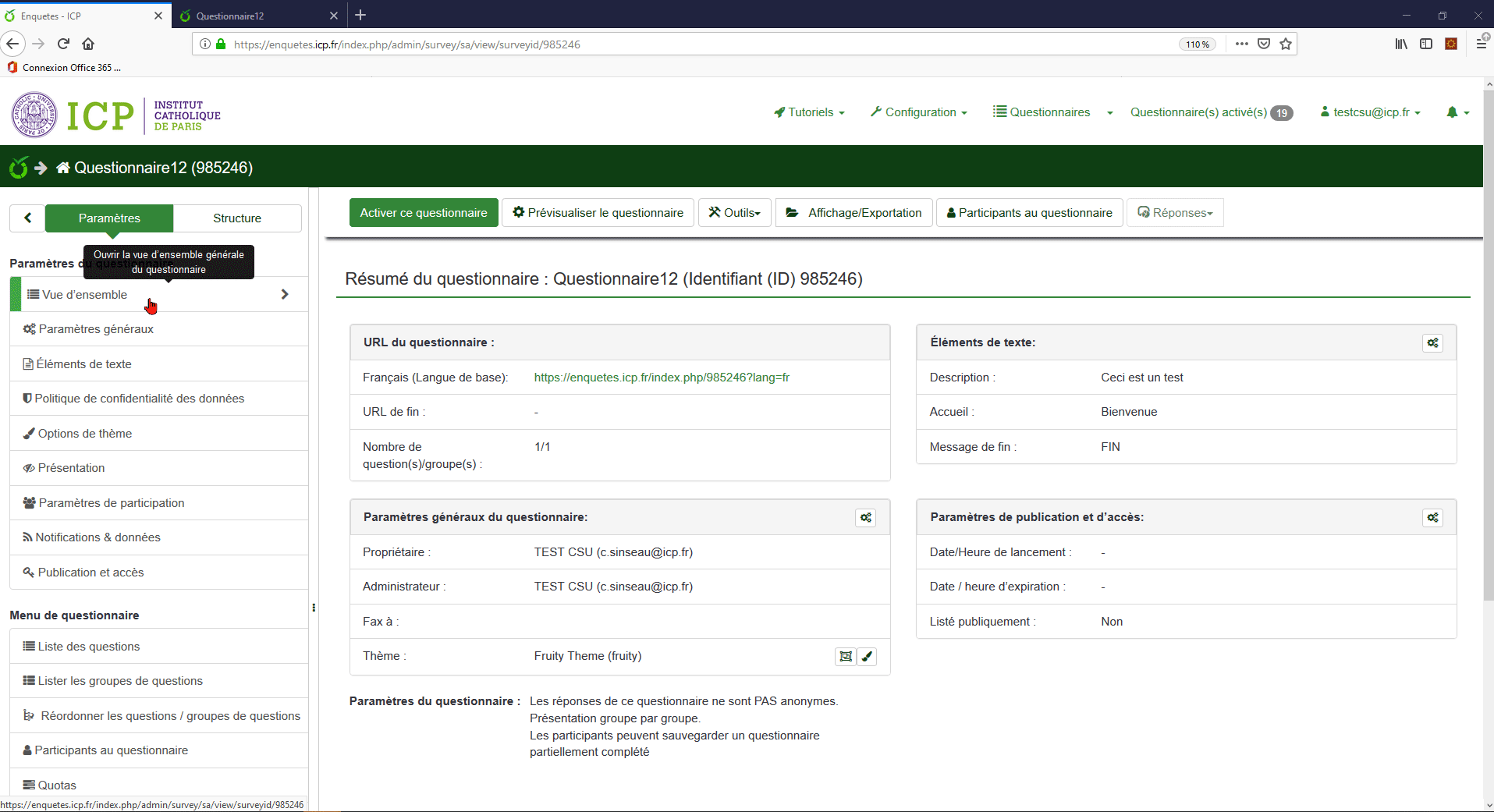
Task: Open the French survey URL link
Action: (x=662, y=378)
